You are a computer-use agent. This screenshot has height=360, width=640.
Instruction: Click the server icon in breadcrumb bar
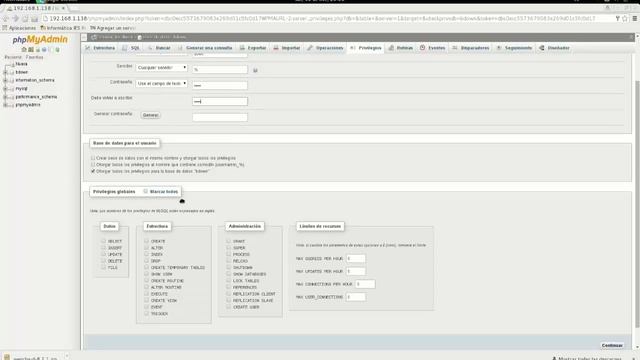[x=94, y=37]
